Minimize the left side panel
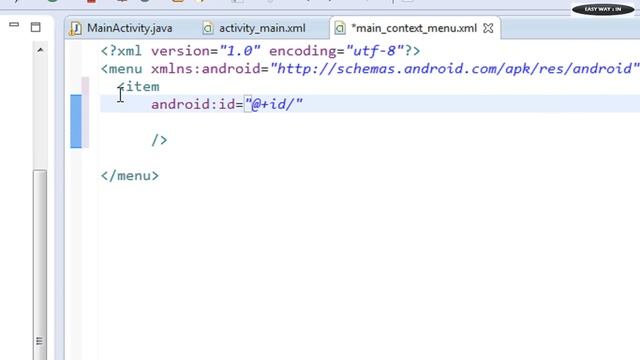 (14, 25)
